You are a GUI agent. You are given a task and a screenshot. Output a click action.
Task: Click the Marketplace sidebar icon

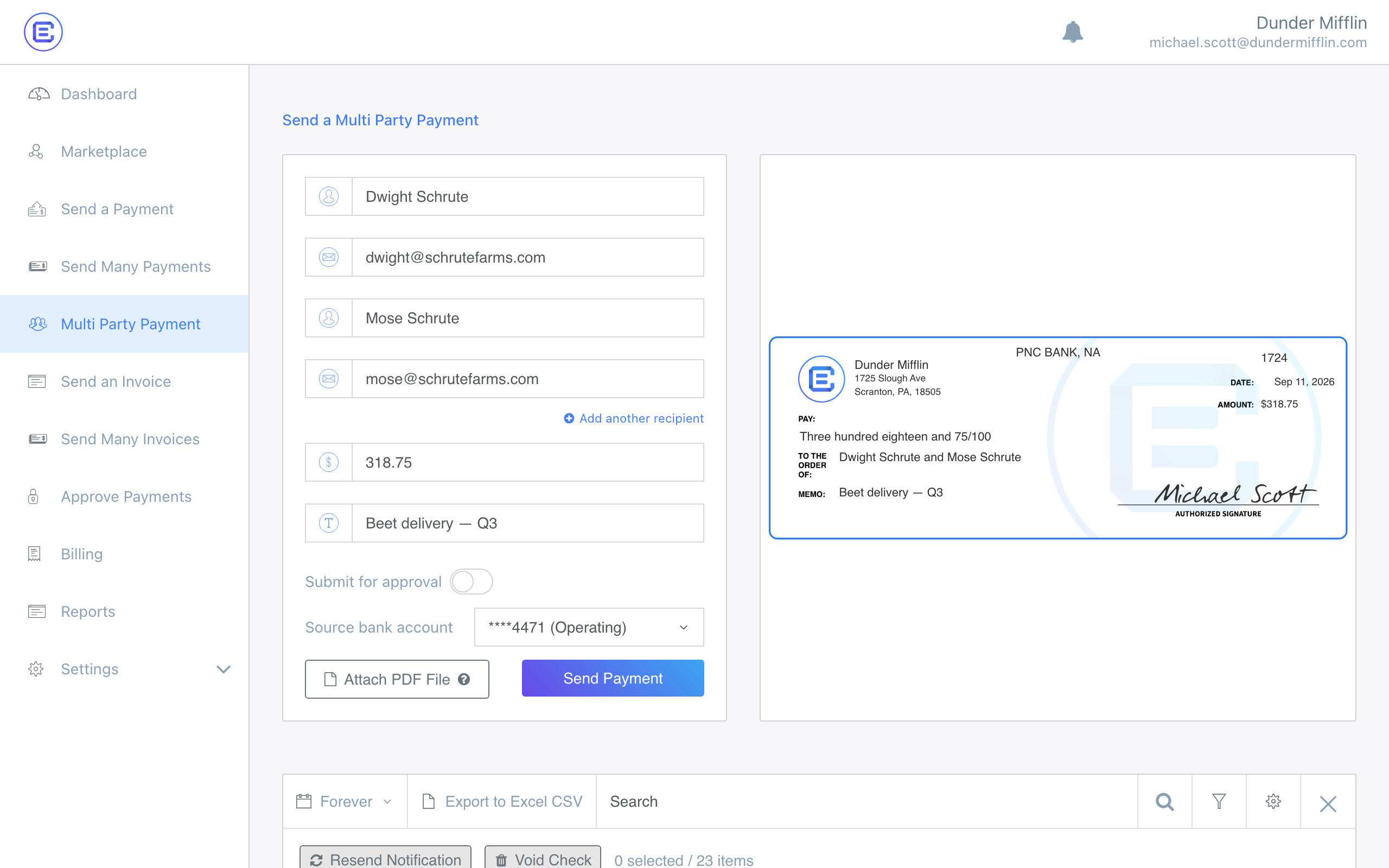pyautogui.click(x=36, y=151)
